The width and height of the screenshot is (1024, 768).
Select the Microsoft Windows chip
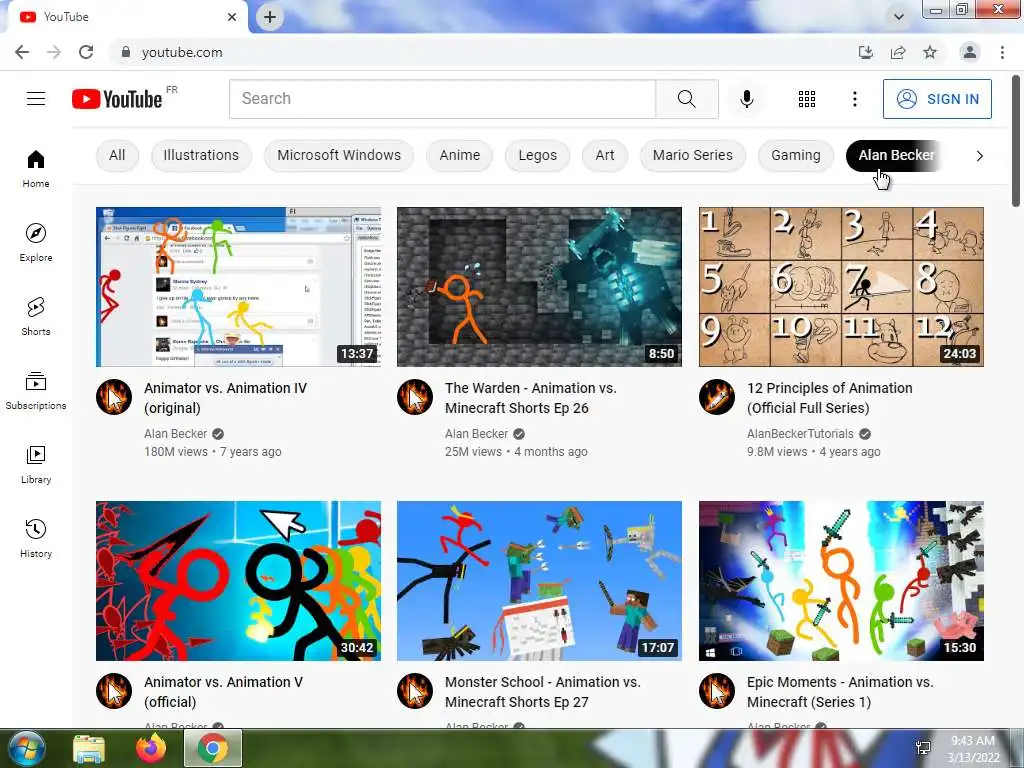(x=339, y=155)
